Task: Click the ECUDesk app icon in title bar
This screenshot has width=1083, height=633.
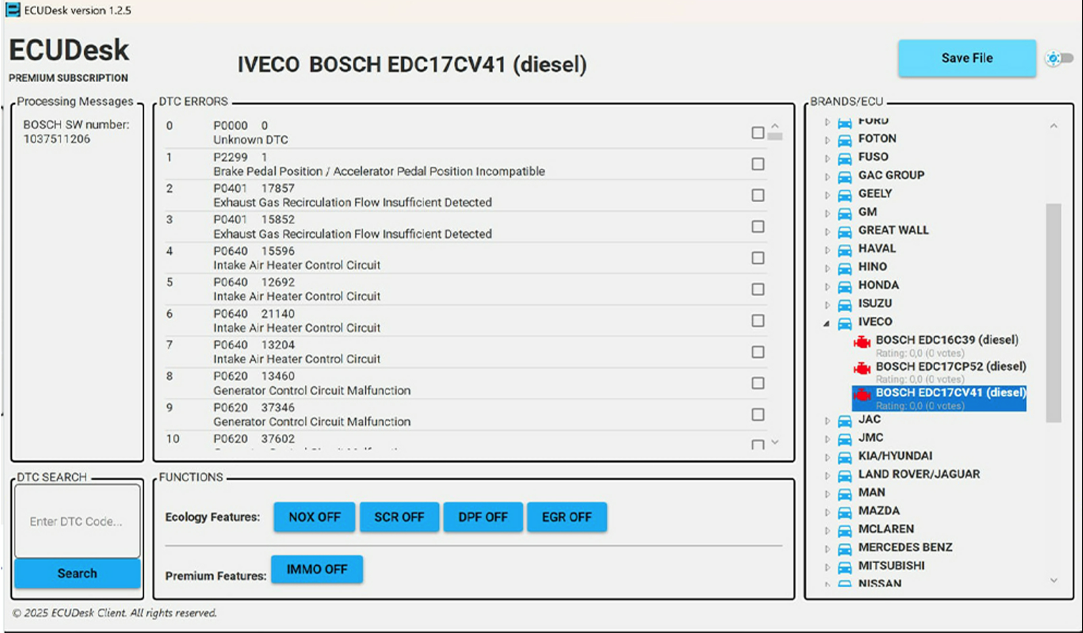Action: click(x=12, y=10)
